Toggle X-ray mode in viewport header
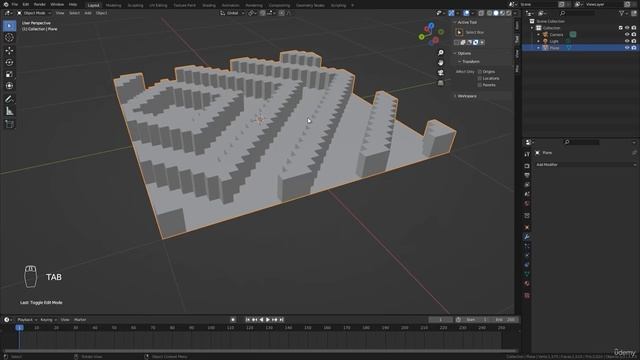This screenshot has width=640, height=360. [481, 13]
